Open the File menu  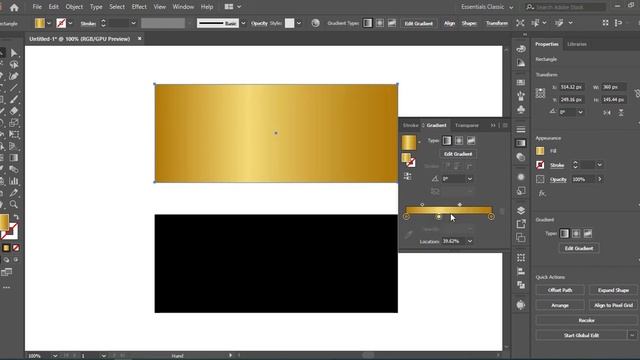(x=37, y=7)
